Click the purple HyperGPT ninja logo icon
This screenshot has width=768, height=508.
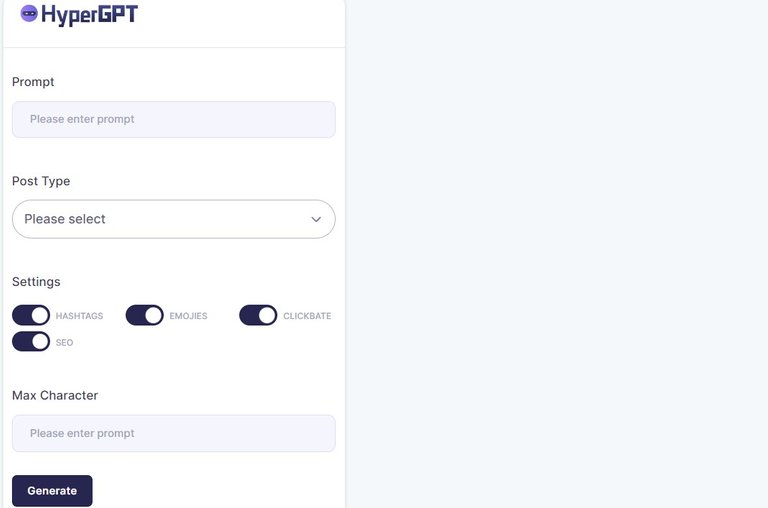[x=29, y=14]
